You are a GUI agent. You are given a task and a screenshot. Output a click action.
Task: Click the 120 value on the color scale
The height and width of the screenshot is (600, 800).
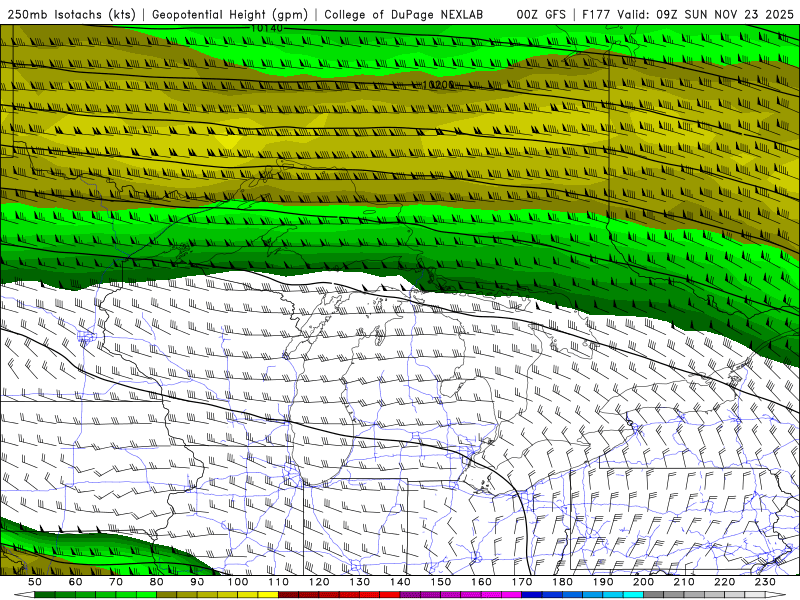point(319,582)
